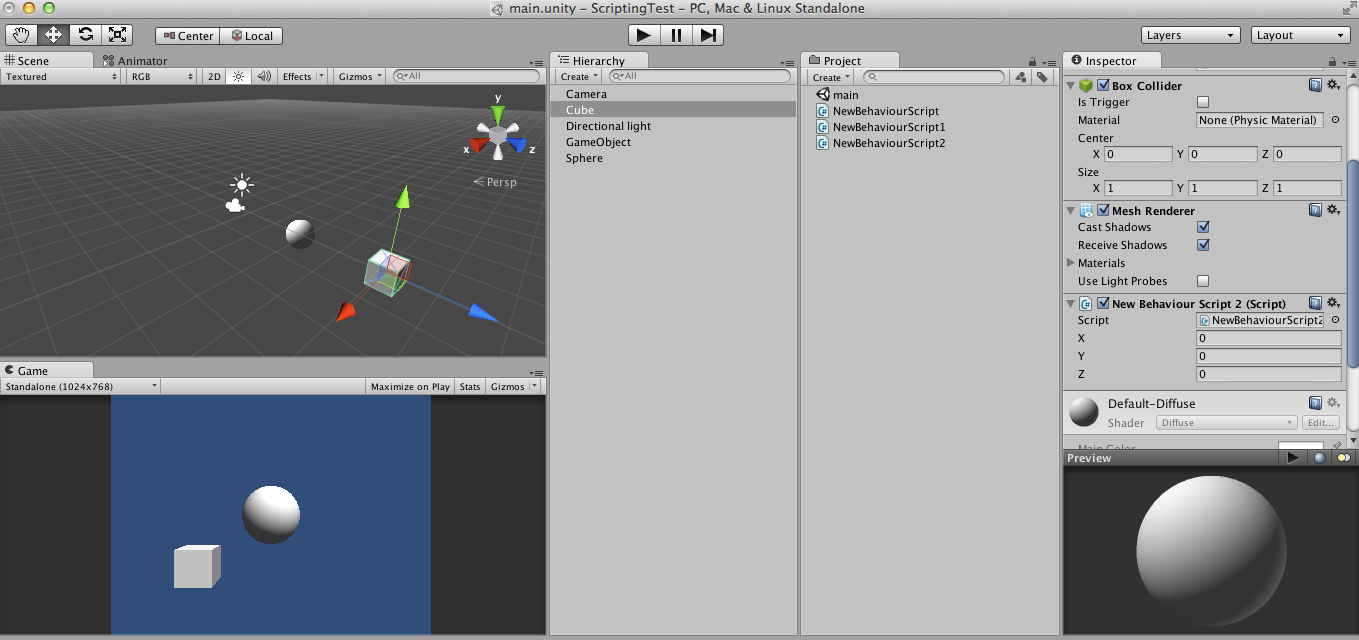Viewport: 1359px width, 640px height.
Task: Open the Standalone (1024x768) aspect dropdown
Action: (81, 386)
